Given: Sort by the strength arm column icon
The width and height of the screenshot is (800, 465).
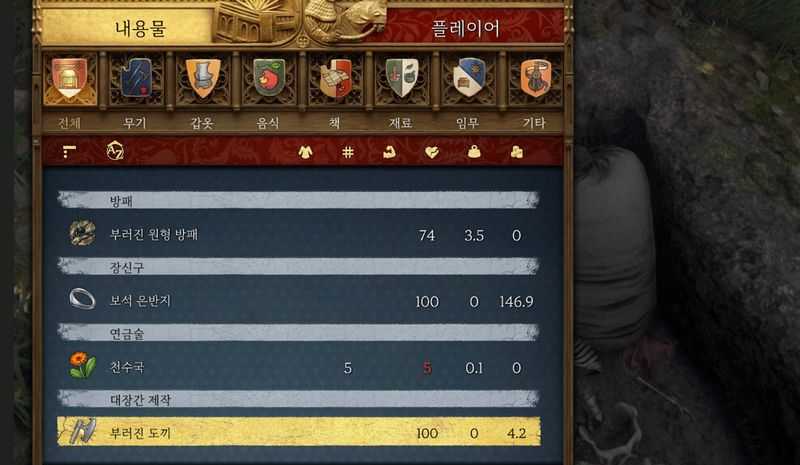Looking at the screenshot, I should [x=390, y=152].
